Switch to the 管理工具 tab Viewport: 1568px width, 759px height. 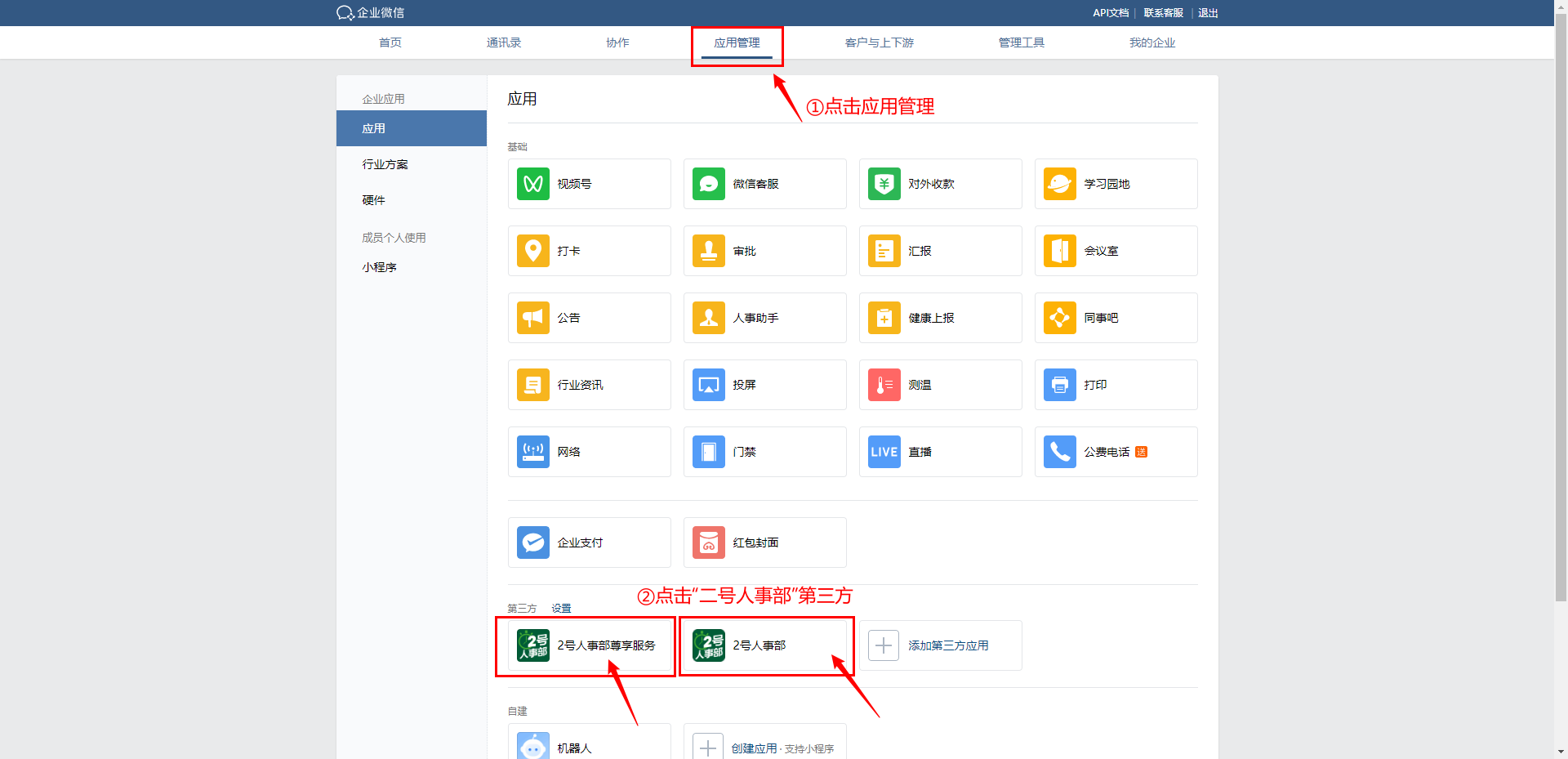tap(1022, 42)
